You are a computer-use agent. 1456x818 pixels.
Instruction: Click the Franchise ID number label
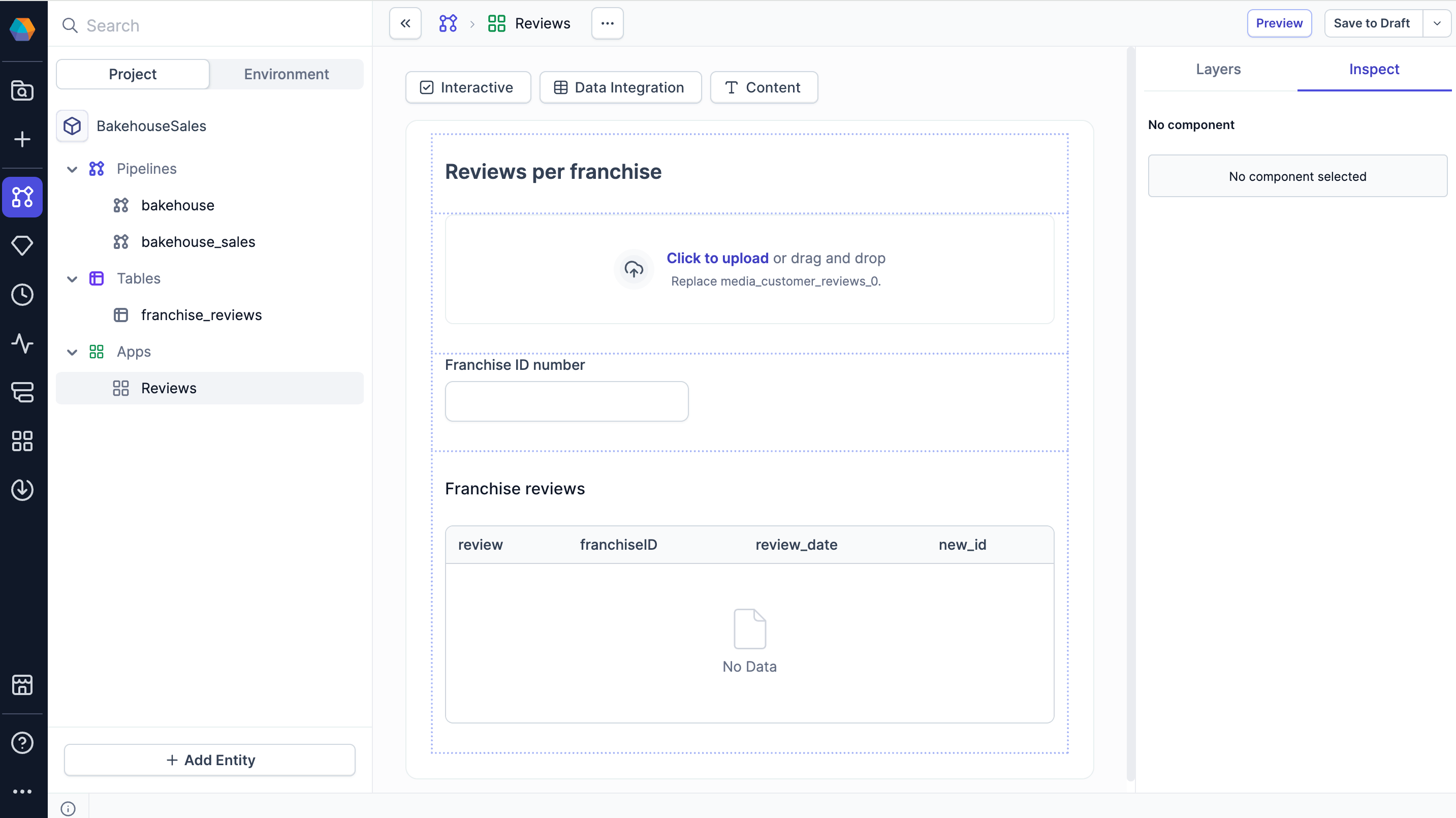(515, 365)
